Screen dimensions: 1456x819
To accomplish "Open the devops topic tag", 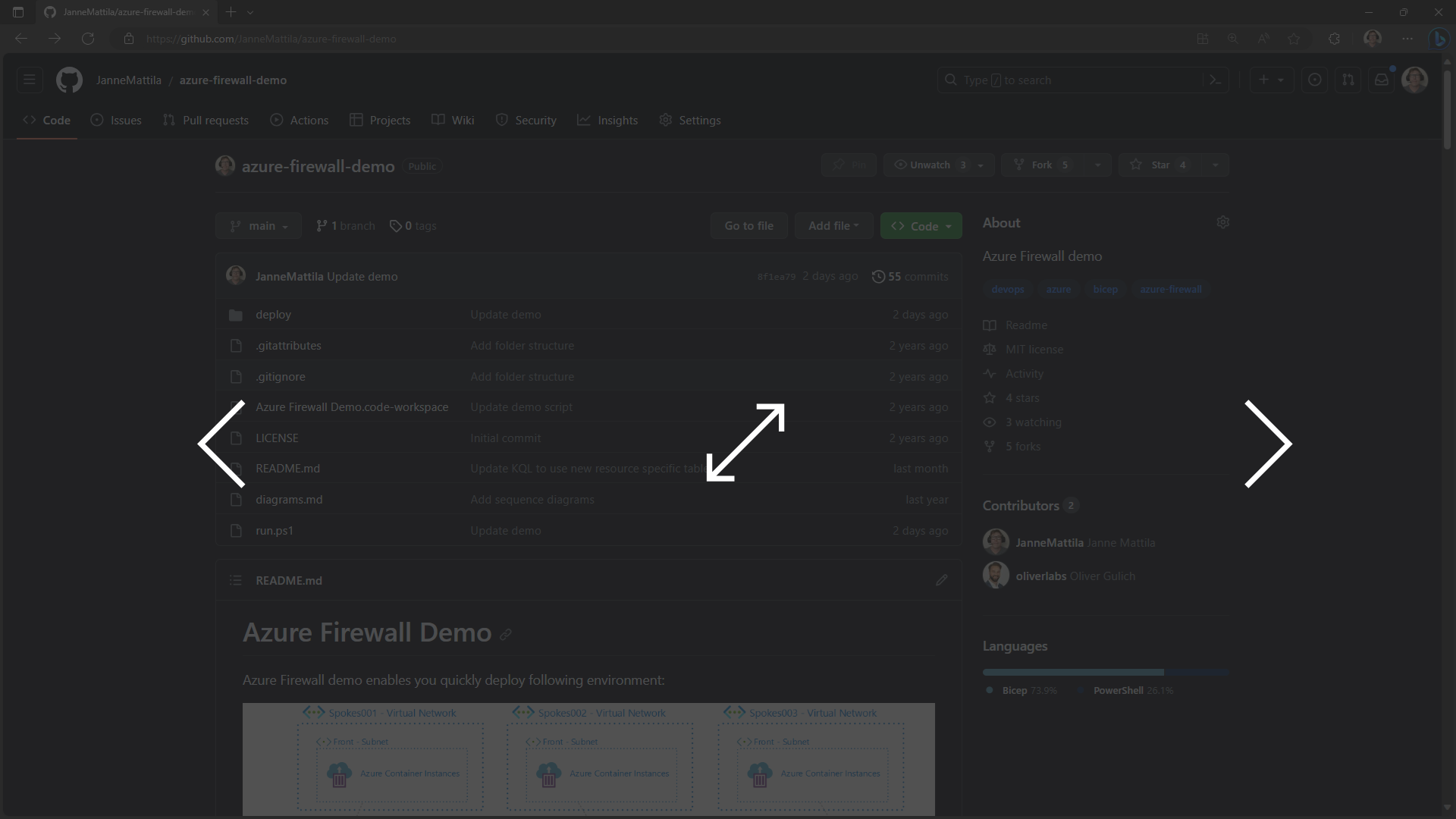I will [x=1008, y=290].
